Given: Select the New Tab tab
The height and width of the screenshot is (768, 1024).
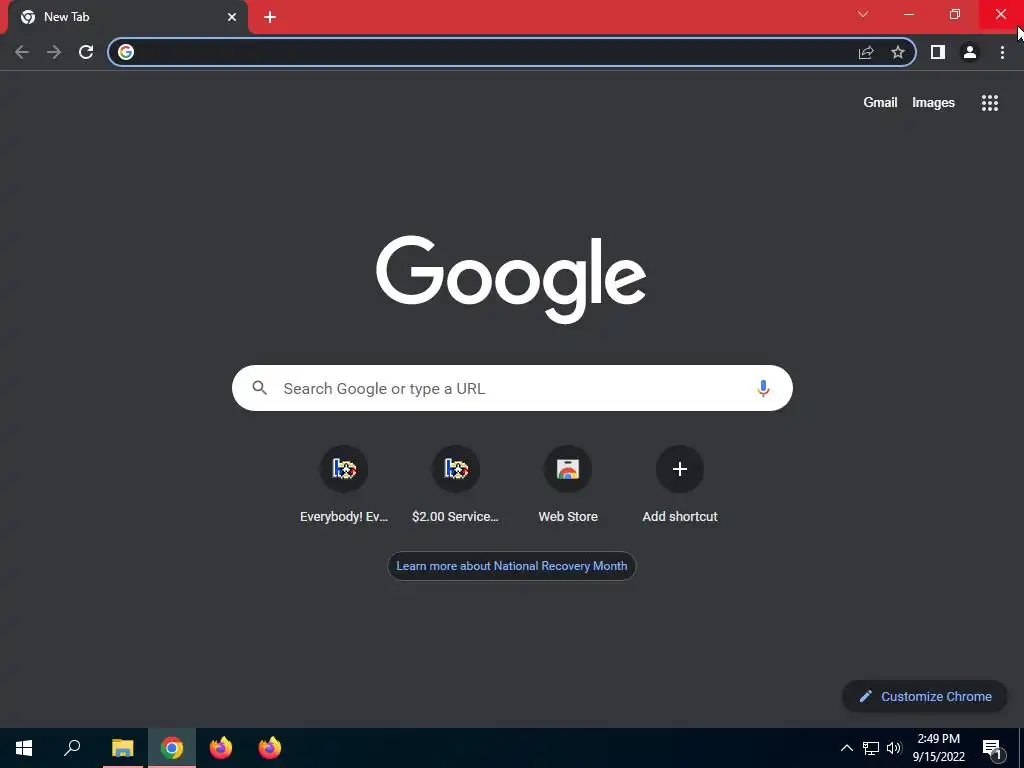Looking at the screenshot, I should [128, 18].
